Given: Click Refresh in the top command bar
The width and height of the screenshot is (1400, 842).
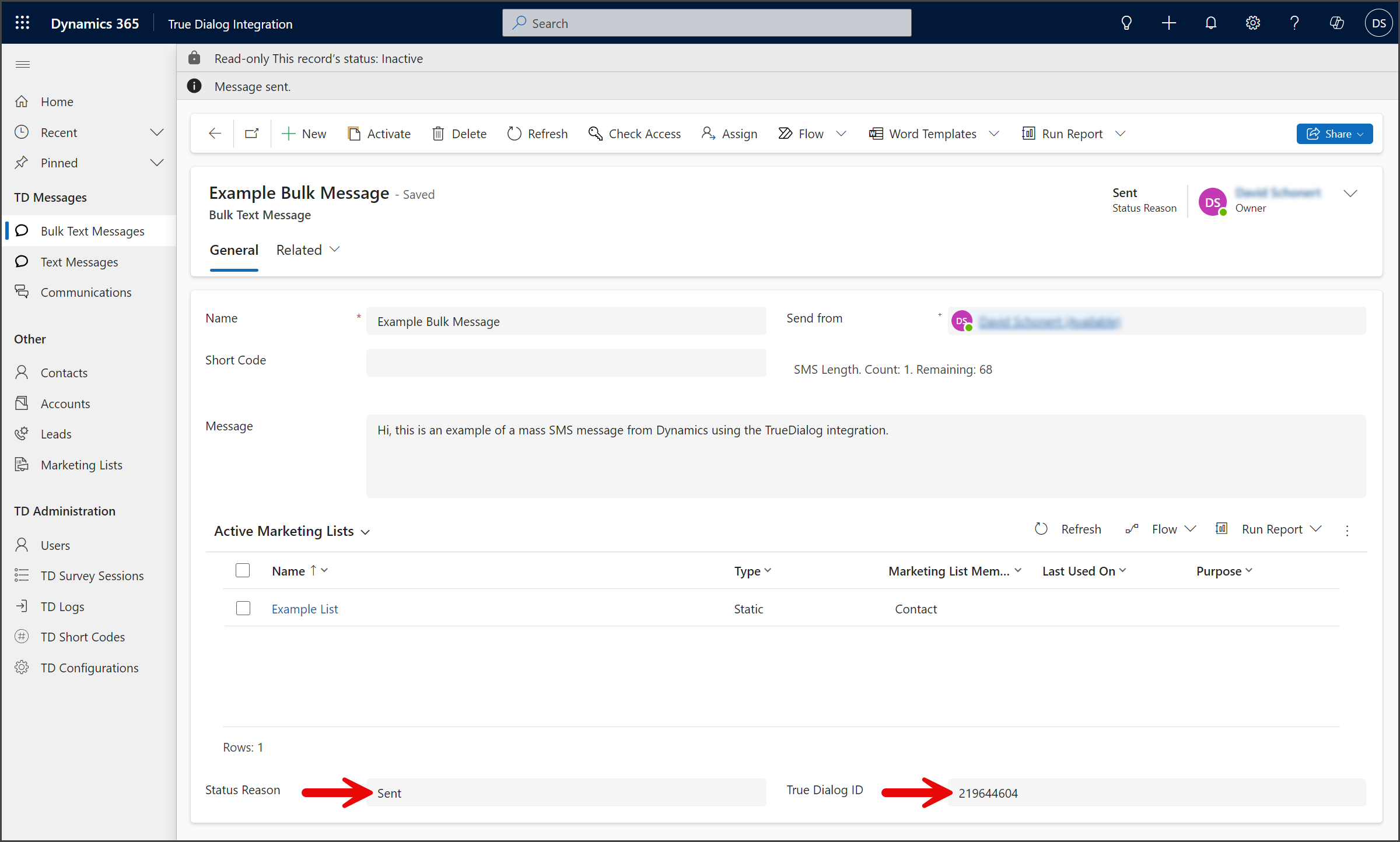Looking at the screenshot, I should point(537,134).
